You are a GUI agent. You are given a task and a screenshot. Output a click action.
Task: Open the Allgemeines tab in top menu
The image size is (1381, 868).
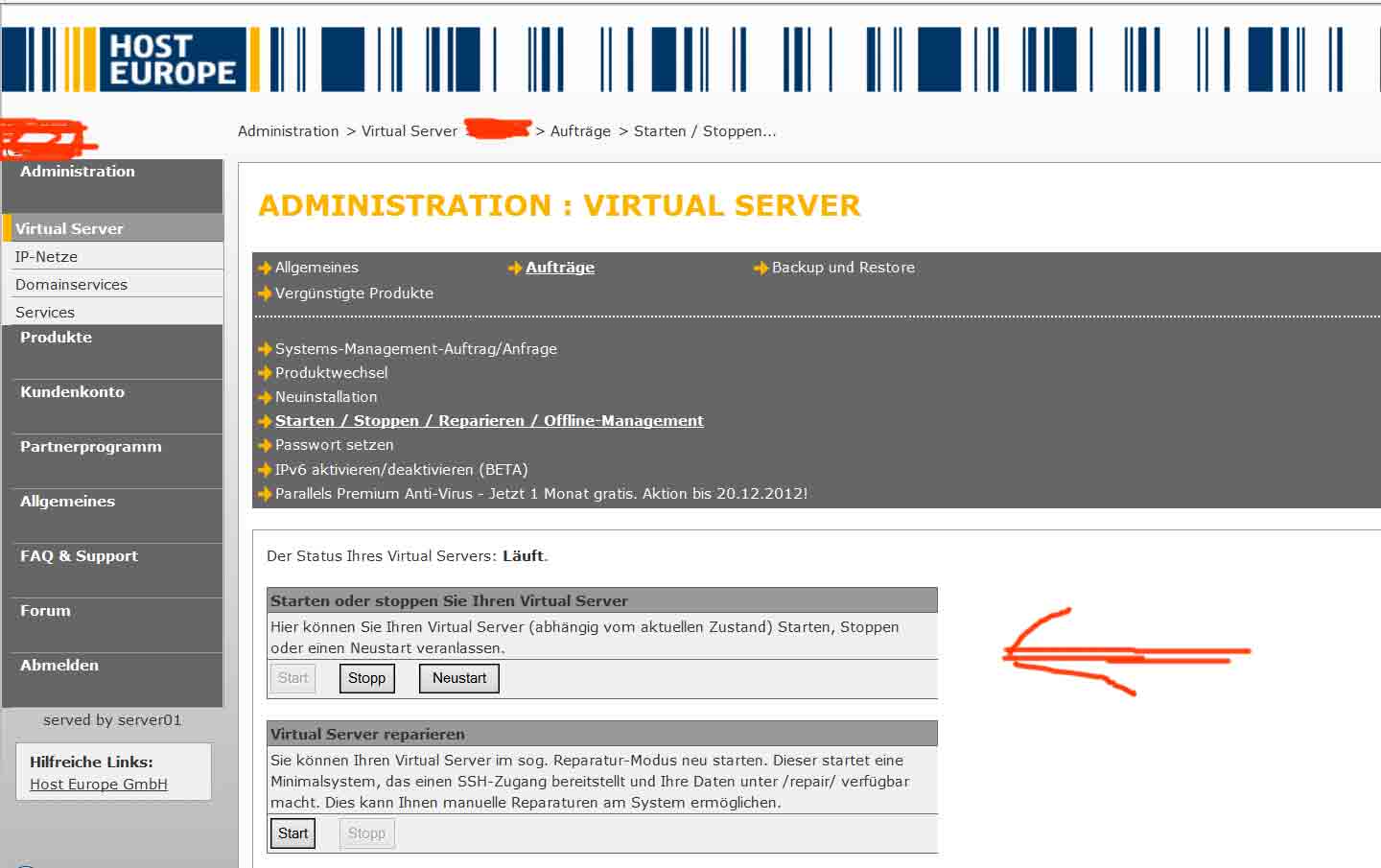[316, 268]
